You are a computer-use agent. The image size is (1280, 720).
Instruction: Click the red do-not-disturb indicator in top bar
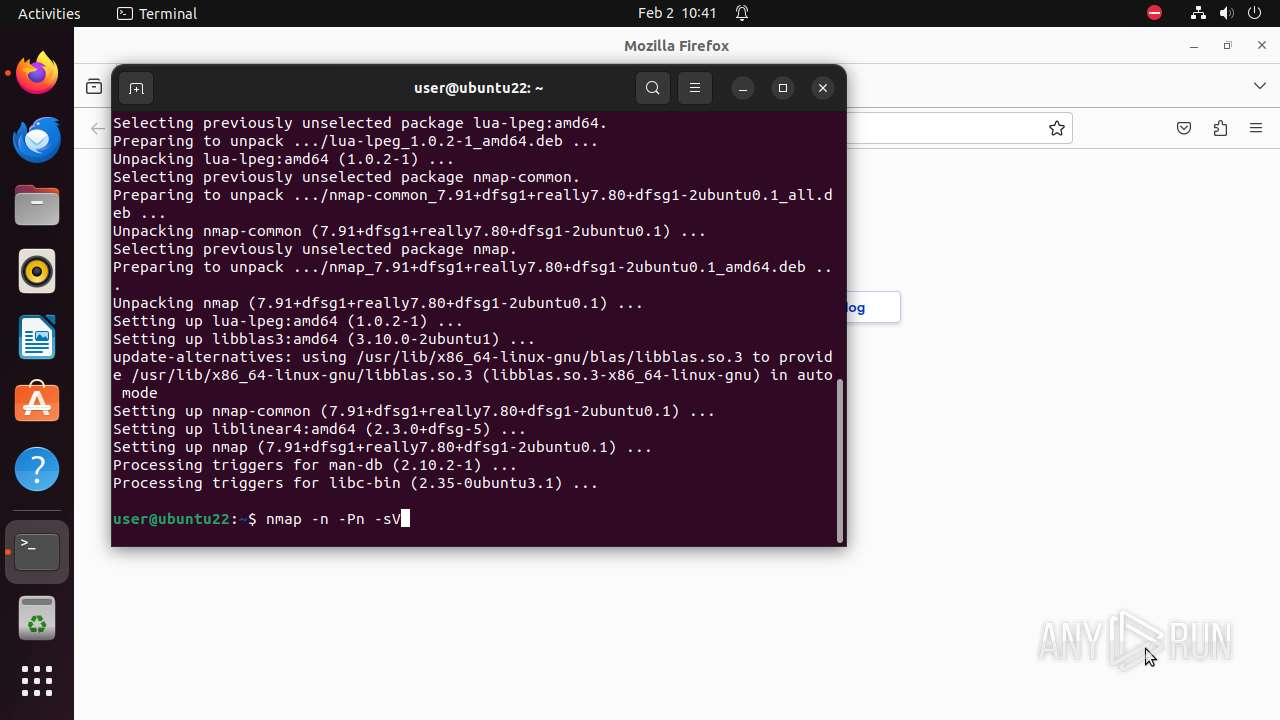(x=1154, y=13)
